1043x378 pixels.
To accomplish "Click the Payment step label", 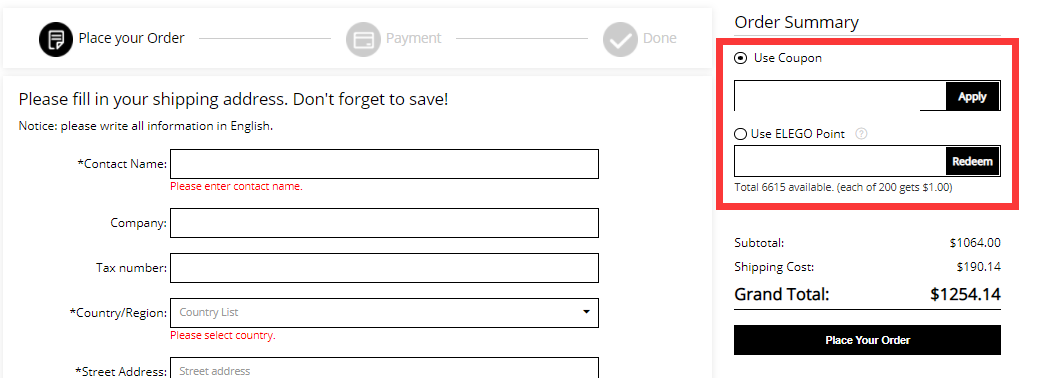I will coord(414,39).
